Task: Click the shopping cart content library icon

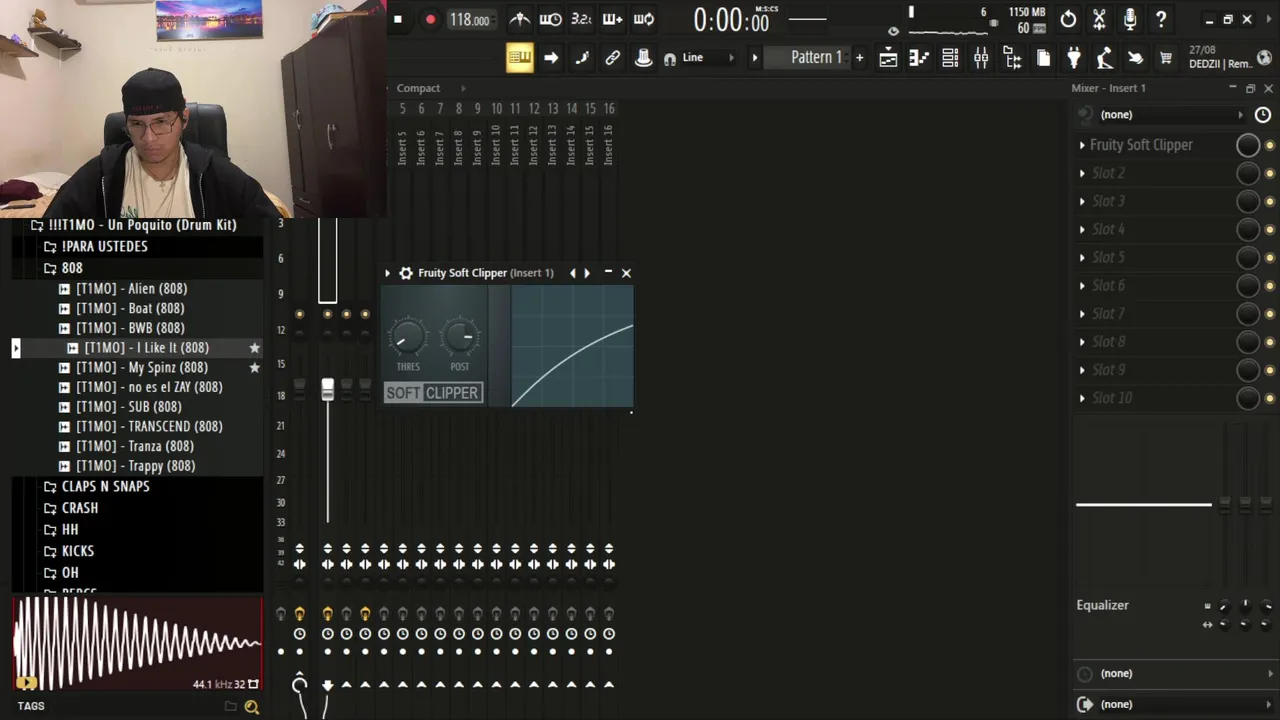Action: pos(1166,59)
